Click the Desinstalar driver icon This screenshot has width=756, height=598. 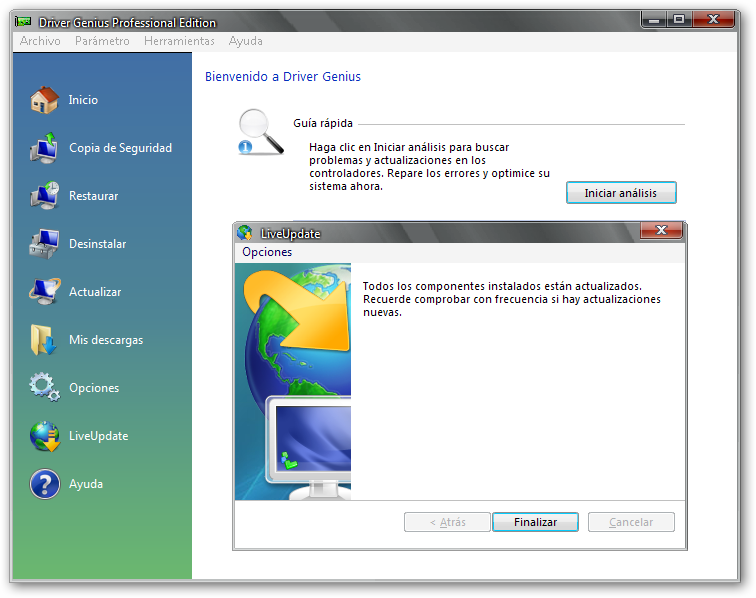click(45, 244)
